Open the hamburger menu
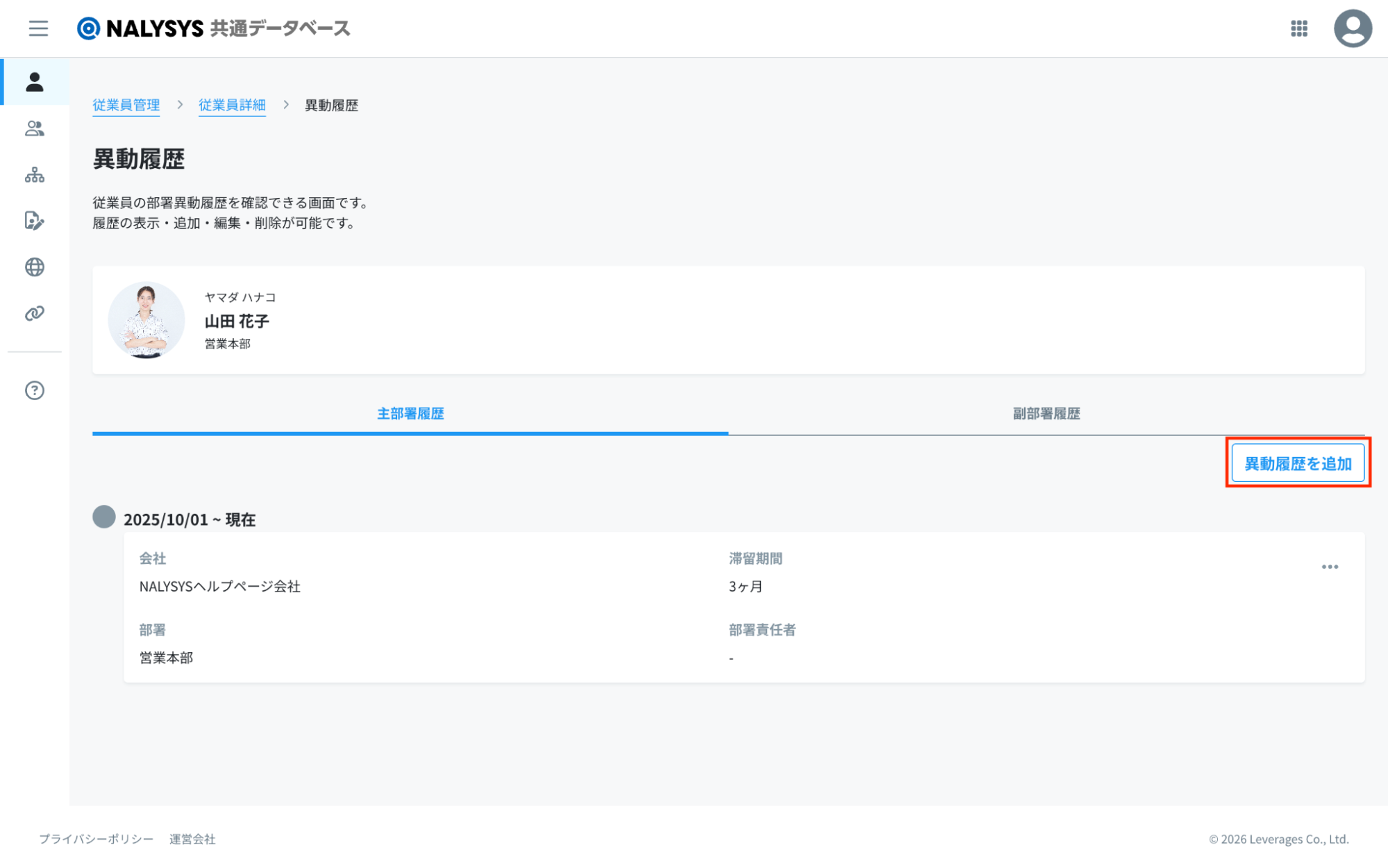The image size is (1388, 868). (x=38, y=28)
